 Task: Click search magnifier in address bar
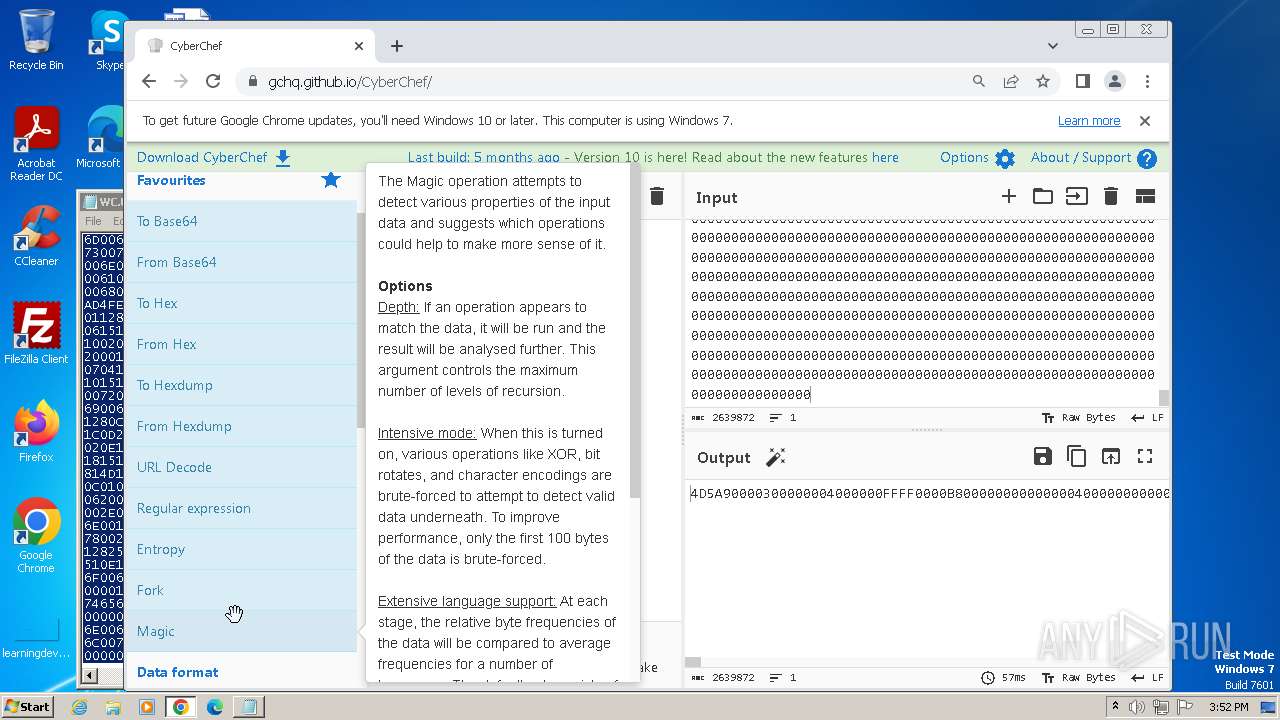(979, 82)
